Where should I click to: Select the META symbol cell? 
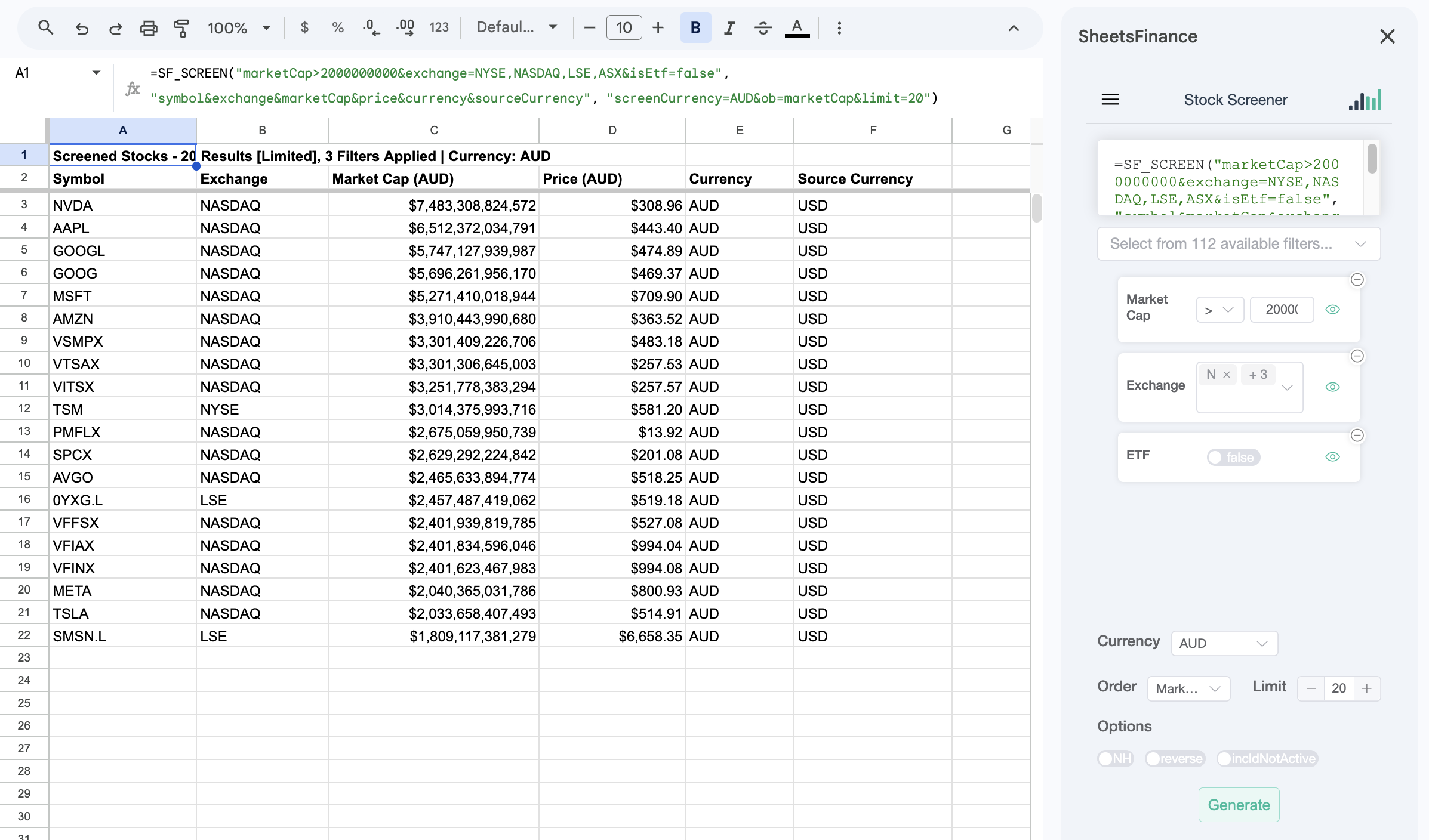122,591
